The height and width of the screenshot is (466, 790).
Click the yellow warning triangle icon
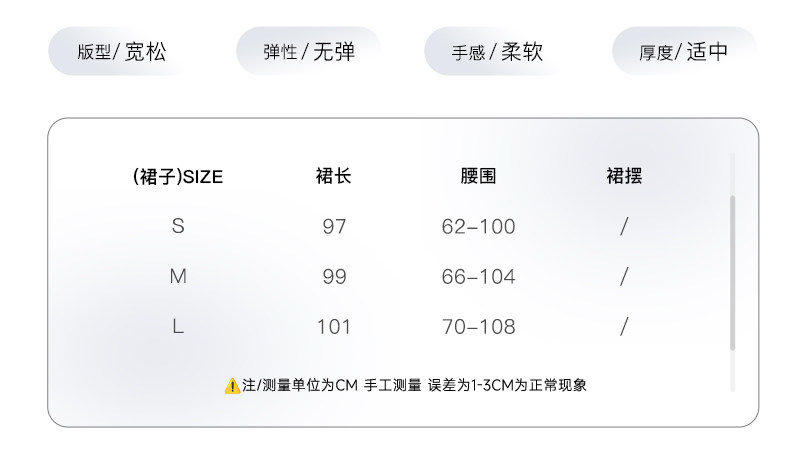[232, 385]
